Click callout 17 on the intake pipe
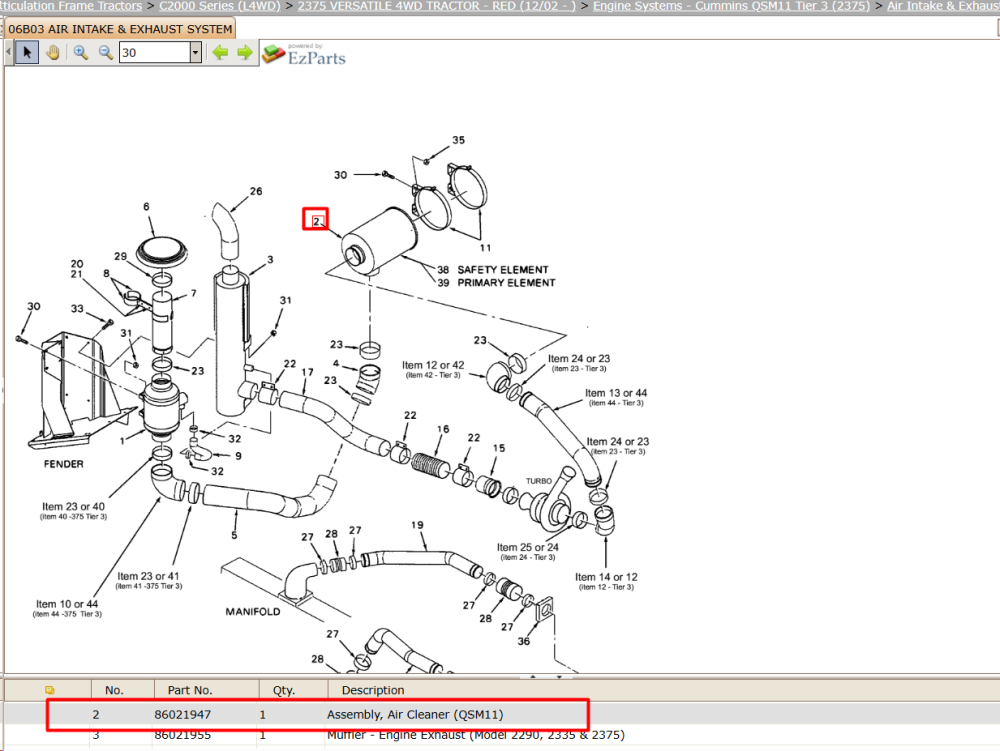Image resolution: width=1000 pixels, height=751 pixels. pos(307,372)
